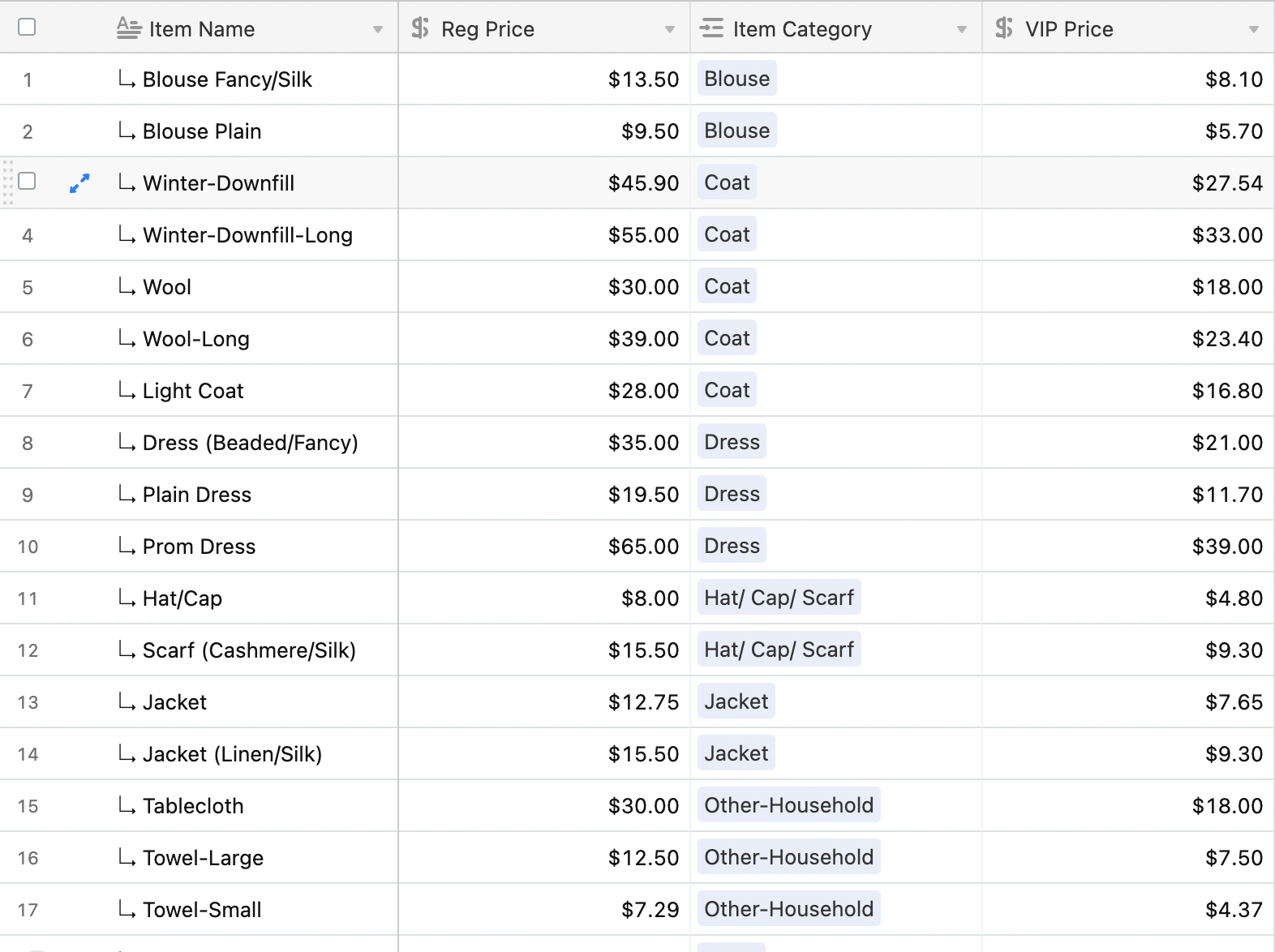Viewport: 1275px width, 952px height.
Task: Select the VIP Price column header
Action: (1128, 28)
